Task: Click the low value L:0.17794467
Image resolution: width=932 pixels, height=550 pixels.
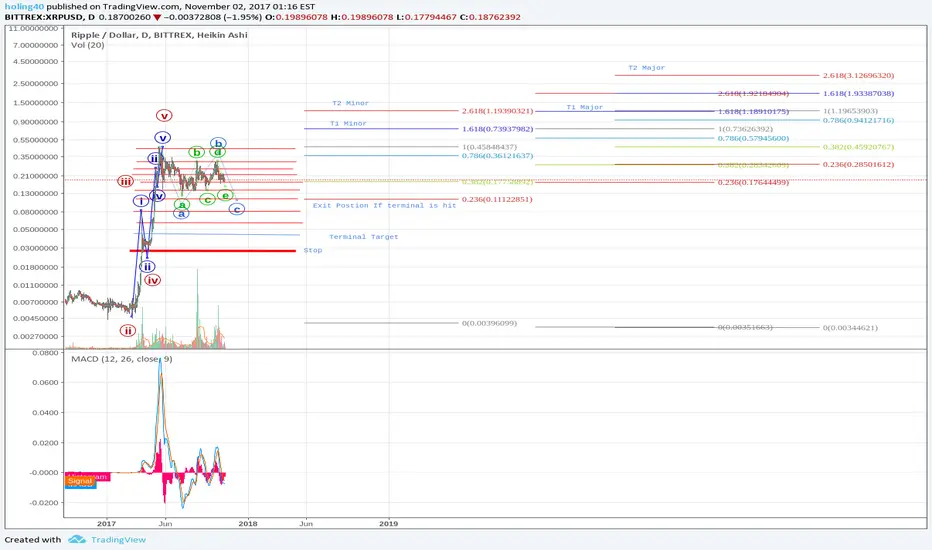Action: 426,17
